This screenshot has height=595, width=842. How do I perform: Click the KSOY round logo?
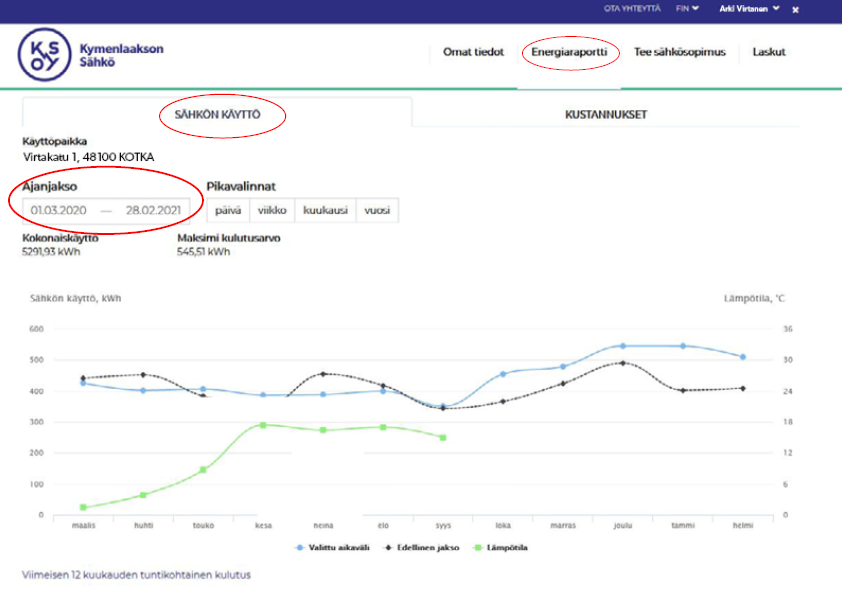click(x=44, y=54)
